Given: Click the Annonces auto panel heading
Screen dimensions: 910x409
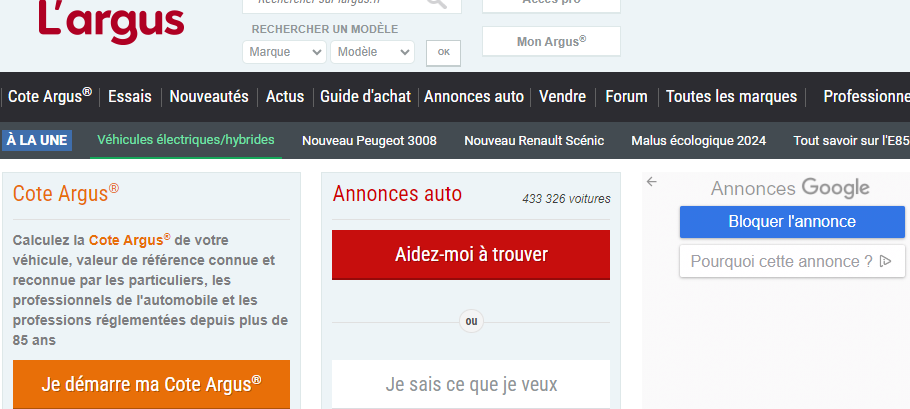Looking at the screenshot, I should click(x=398, y=194).
